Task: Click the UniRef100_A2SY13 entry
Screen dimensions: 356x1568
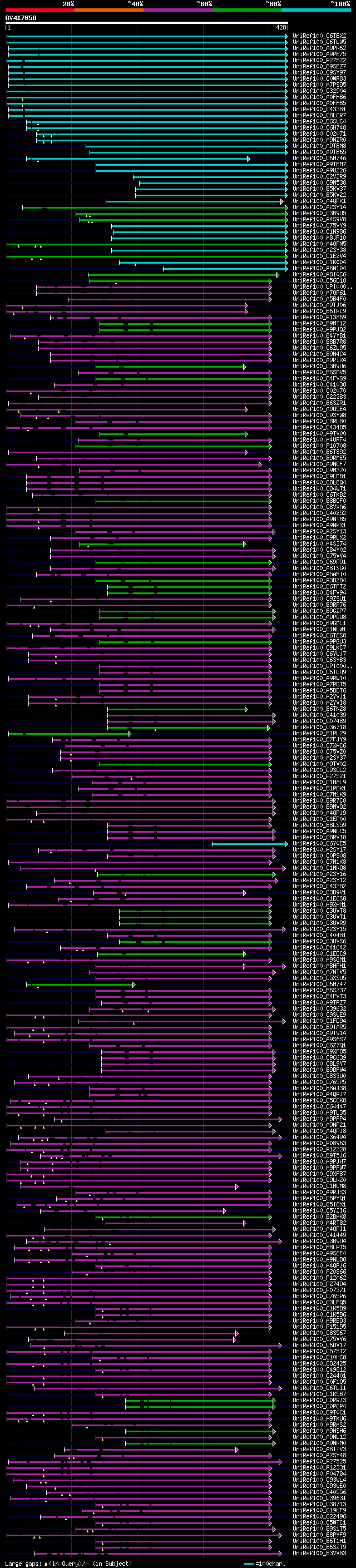Action: point(319,531)
